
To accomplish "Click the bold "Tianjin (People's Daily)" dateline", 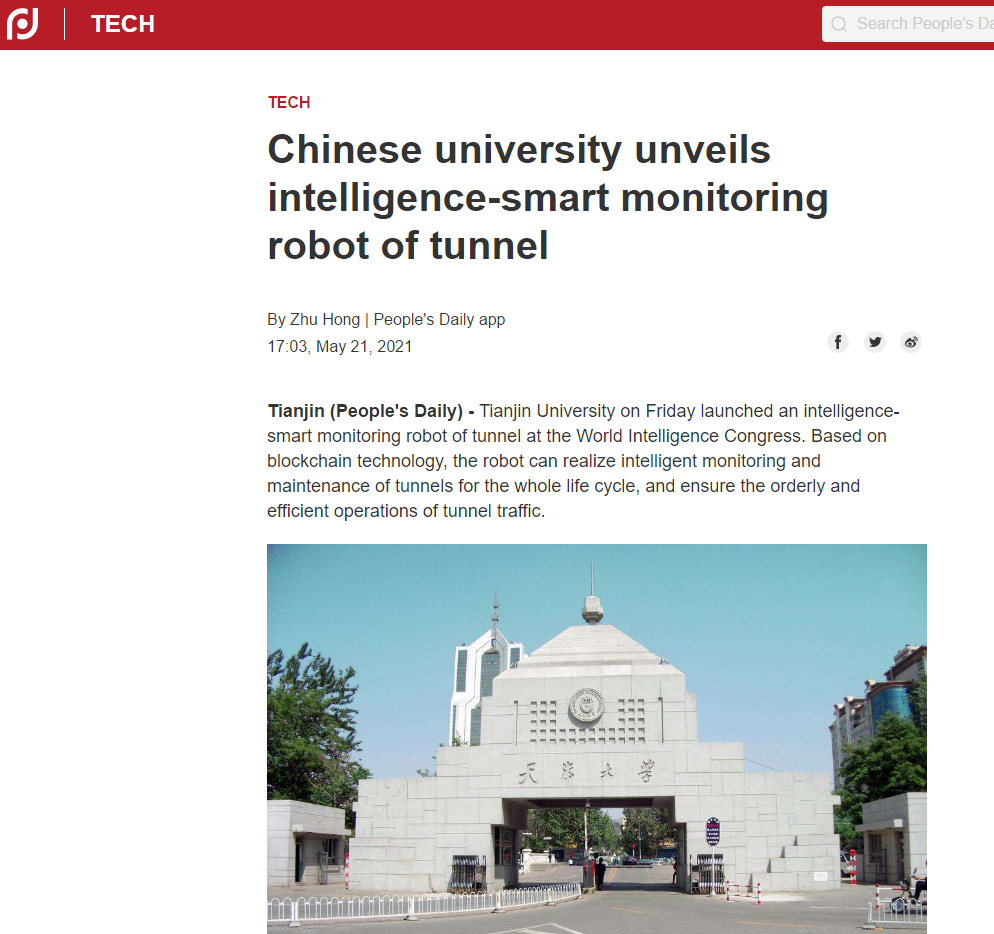I will 365,411.
